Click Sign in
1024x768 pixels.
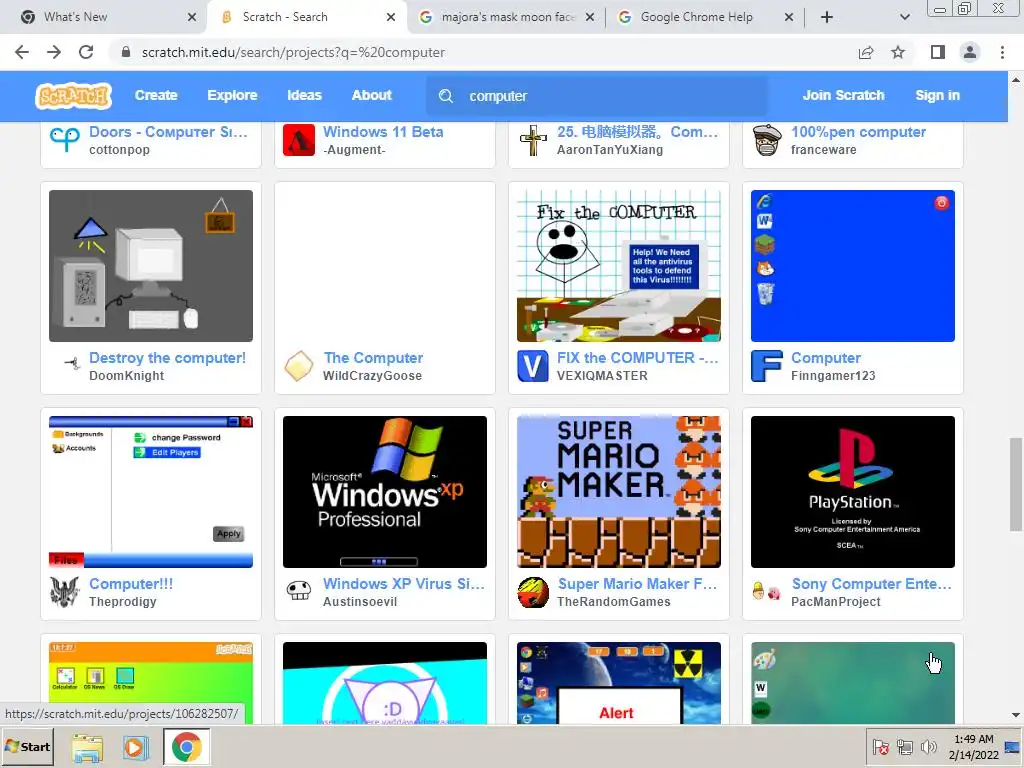click(937, 95)
